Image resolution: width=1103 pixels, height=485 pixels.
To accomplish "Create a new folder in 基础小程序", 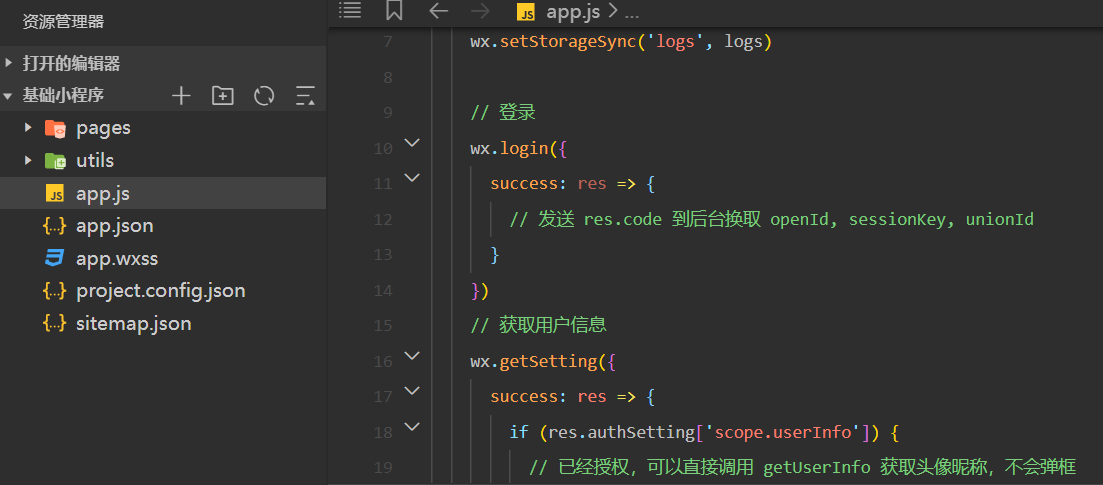I will tap(223, 96).
